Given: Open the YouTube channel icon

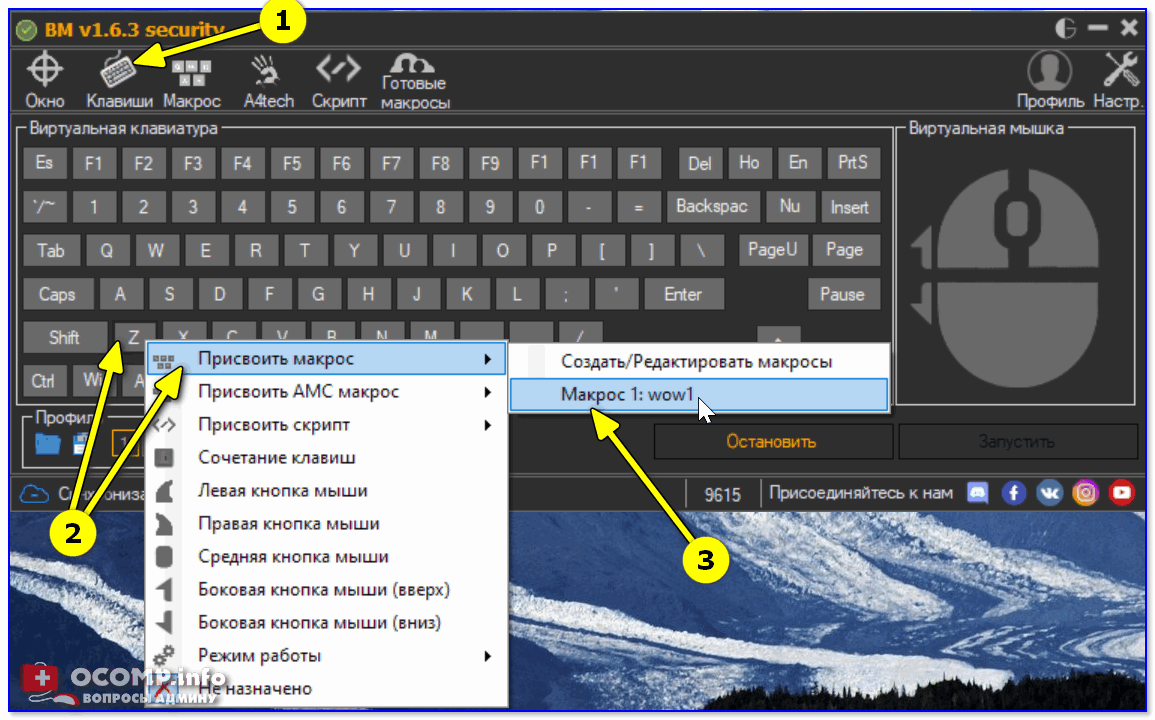Looking at the screenshot, I should pos(1122,493).
